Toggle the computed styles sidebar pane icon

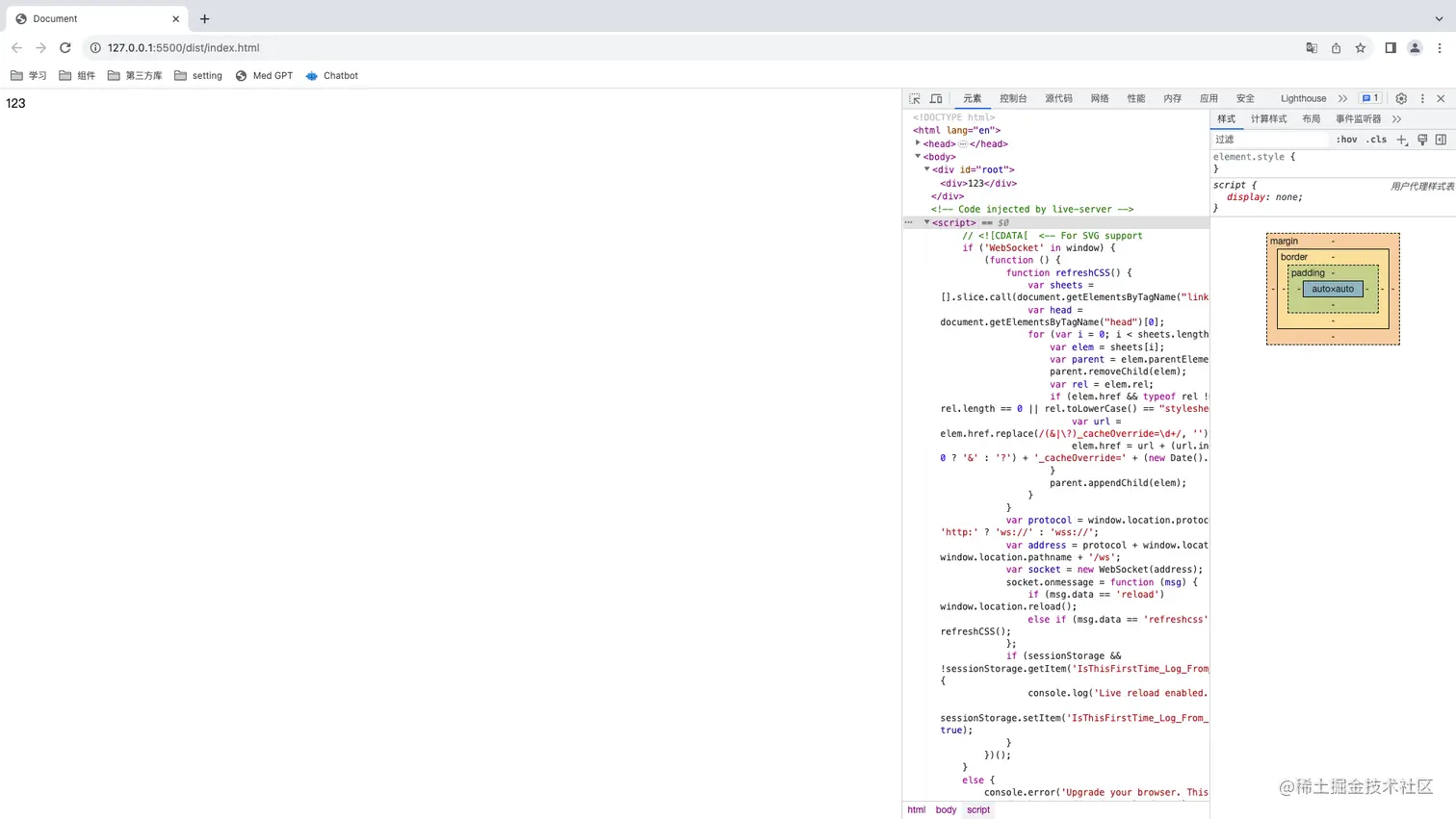[1441, 140]
